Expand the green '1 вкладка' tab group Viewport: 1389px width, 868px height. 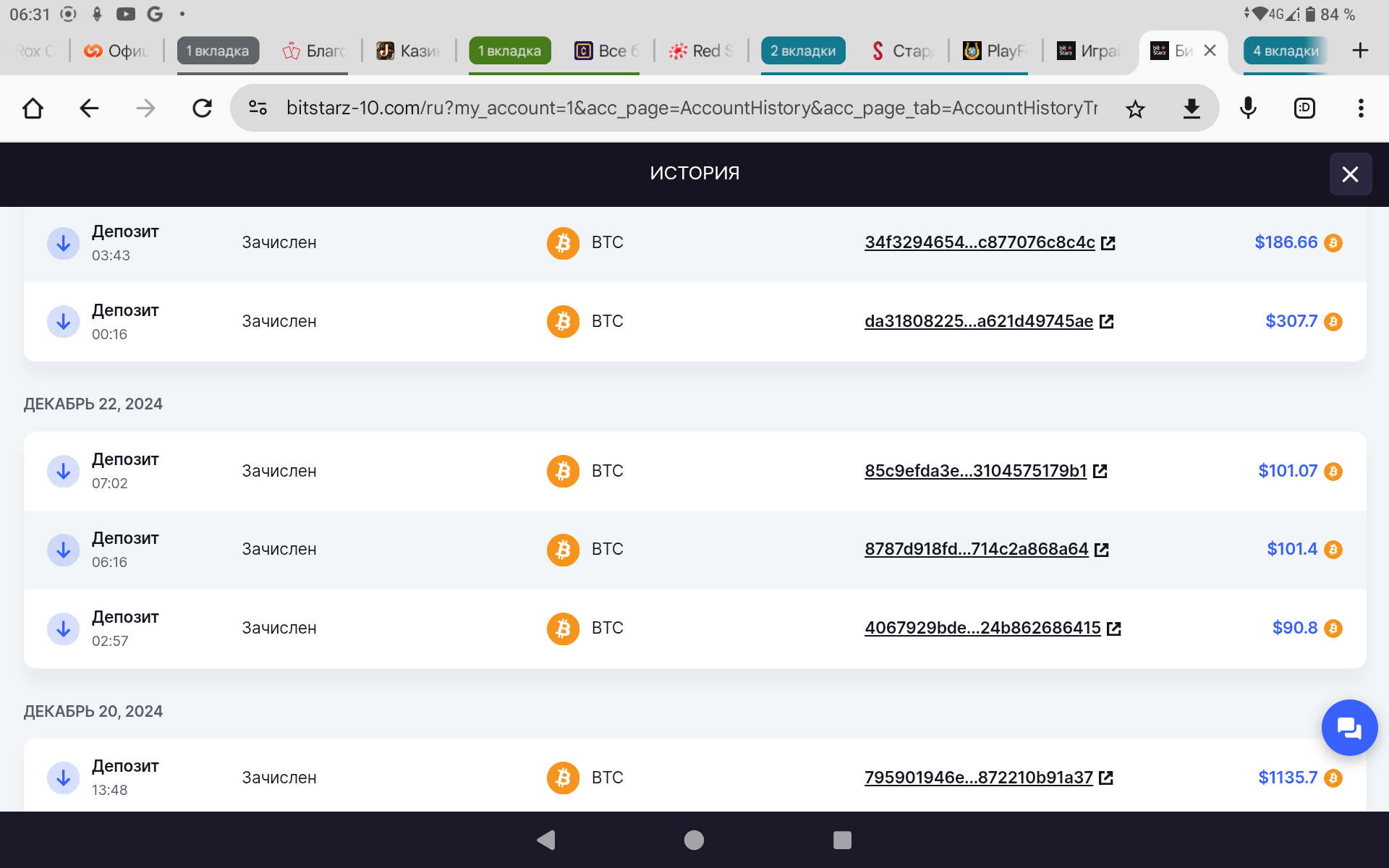(x=509, y=51)
